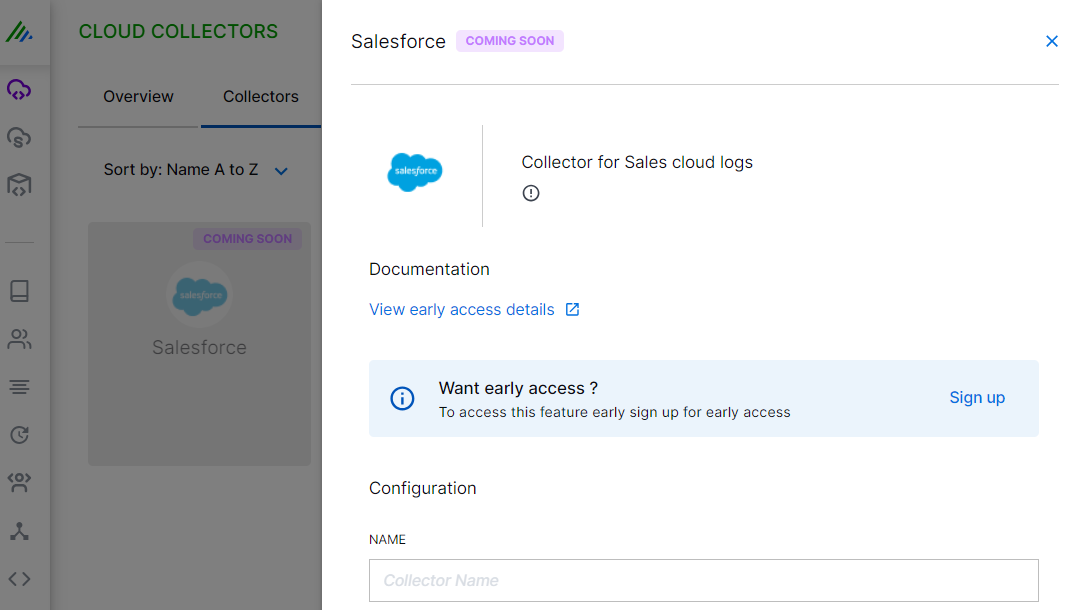Close the Salesforce details panel
The width and height of the screenshot is (1075, 610).
tap(1051, 41)
